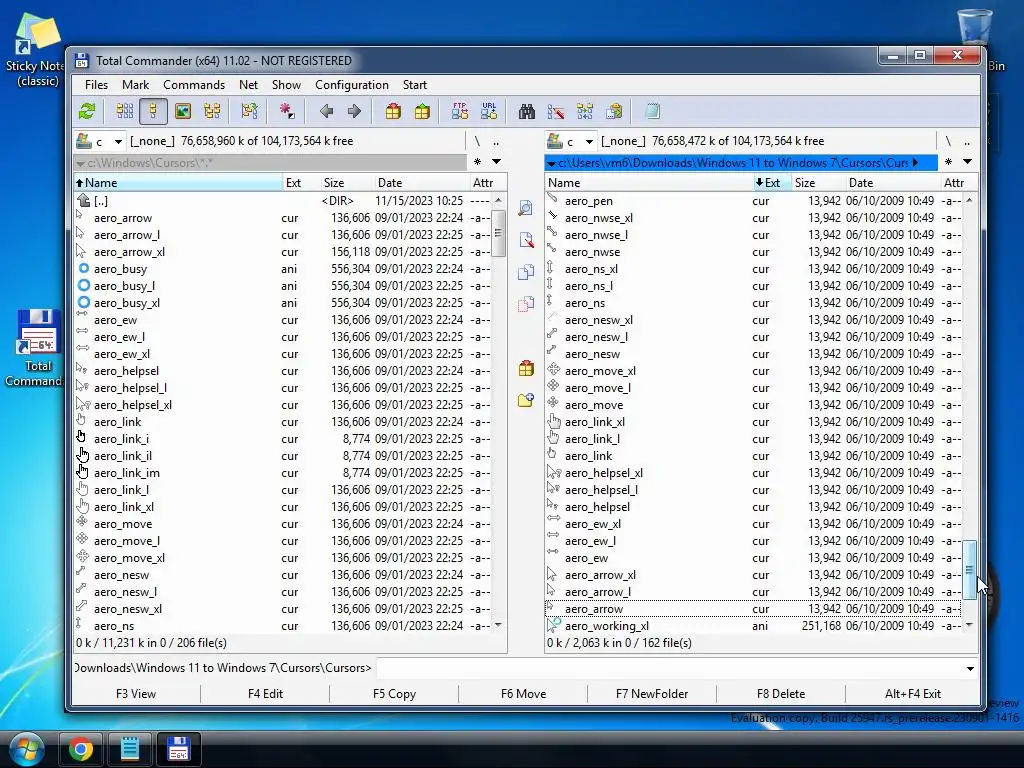1024x768 pixels.
Task: Click the left panel vertical scrollbar thumb
Action: (x=498, y=233)
